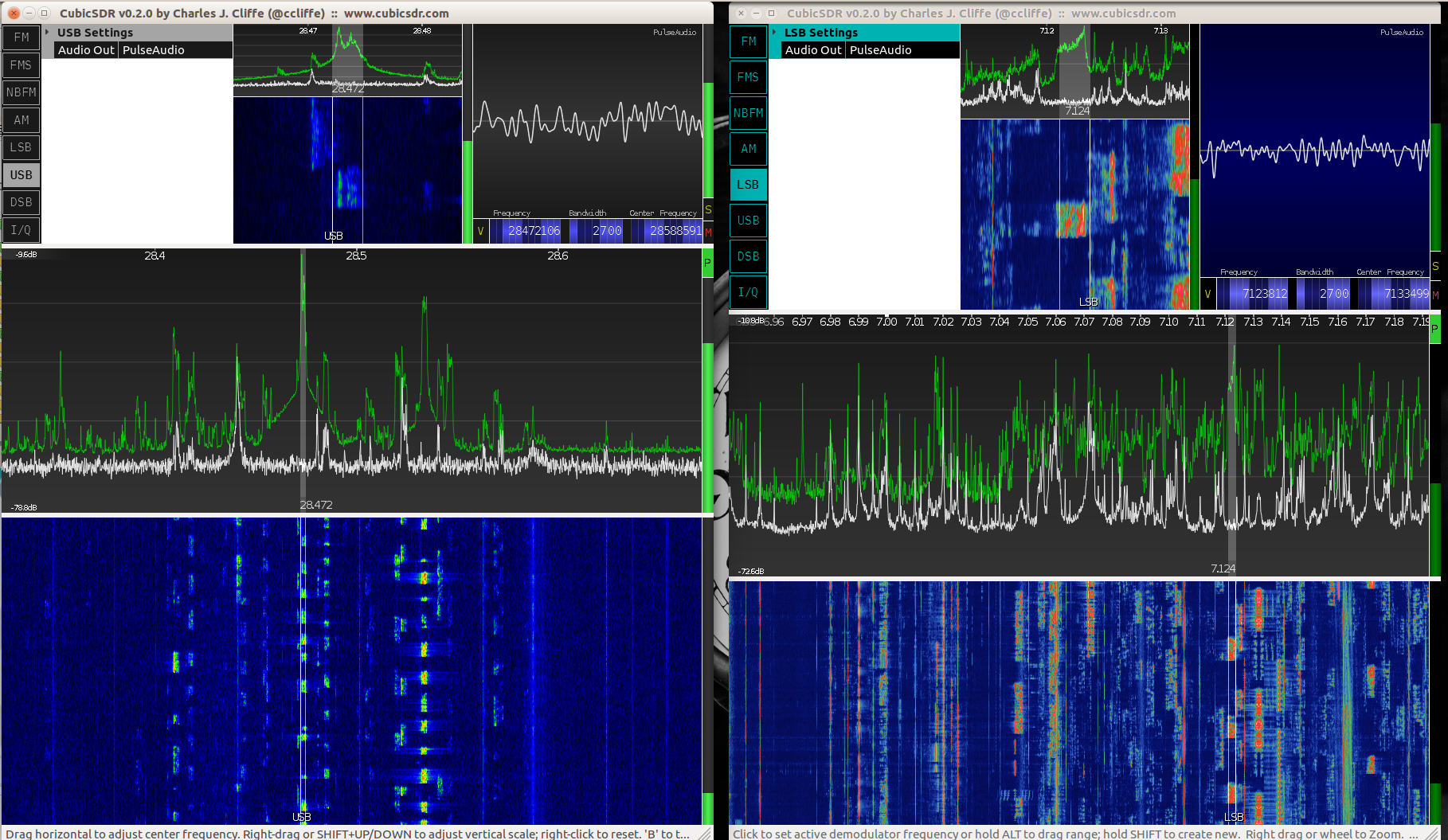This screenshot has width=1448, height=840.
Task: Click the 28472106 frequency field
Action: 534,231
